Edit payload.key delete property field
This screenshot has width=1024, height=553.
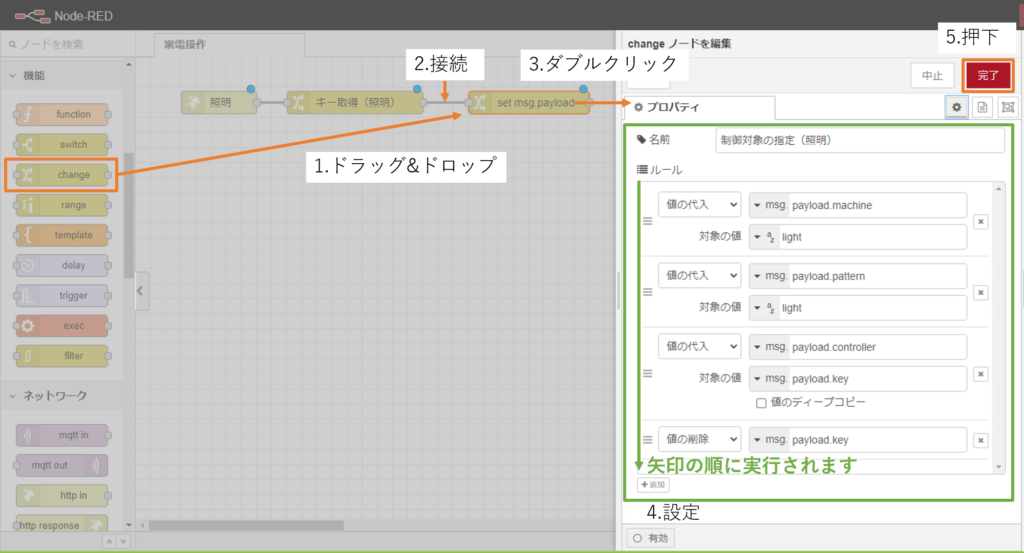877,440
